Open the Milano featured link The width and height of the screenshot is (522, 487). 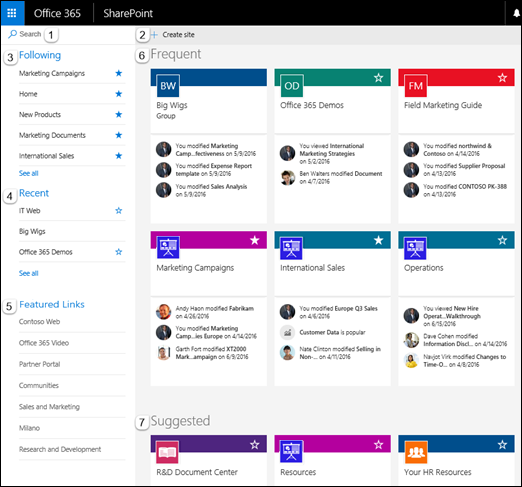[29, 428]
